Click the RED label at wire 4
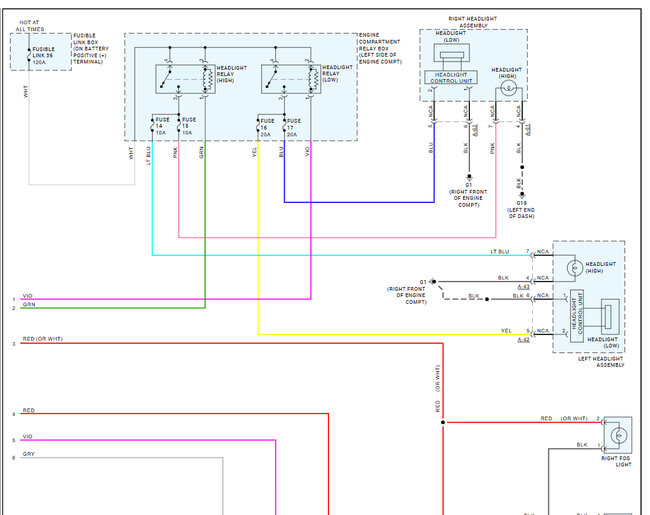This screenshot has width=650, height=515. coord(28,410)
